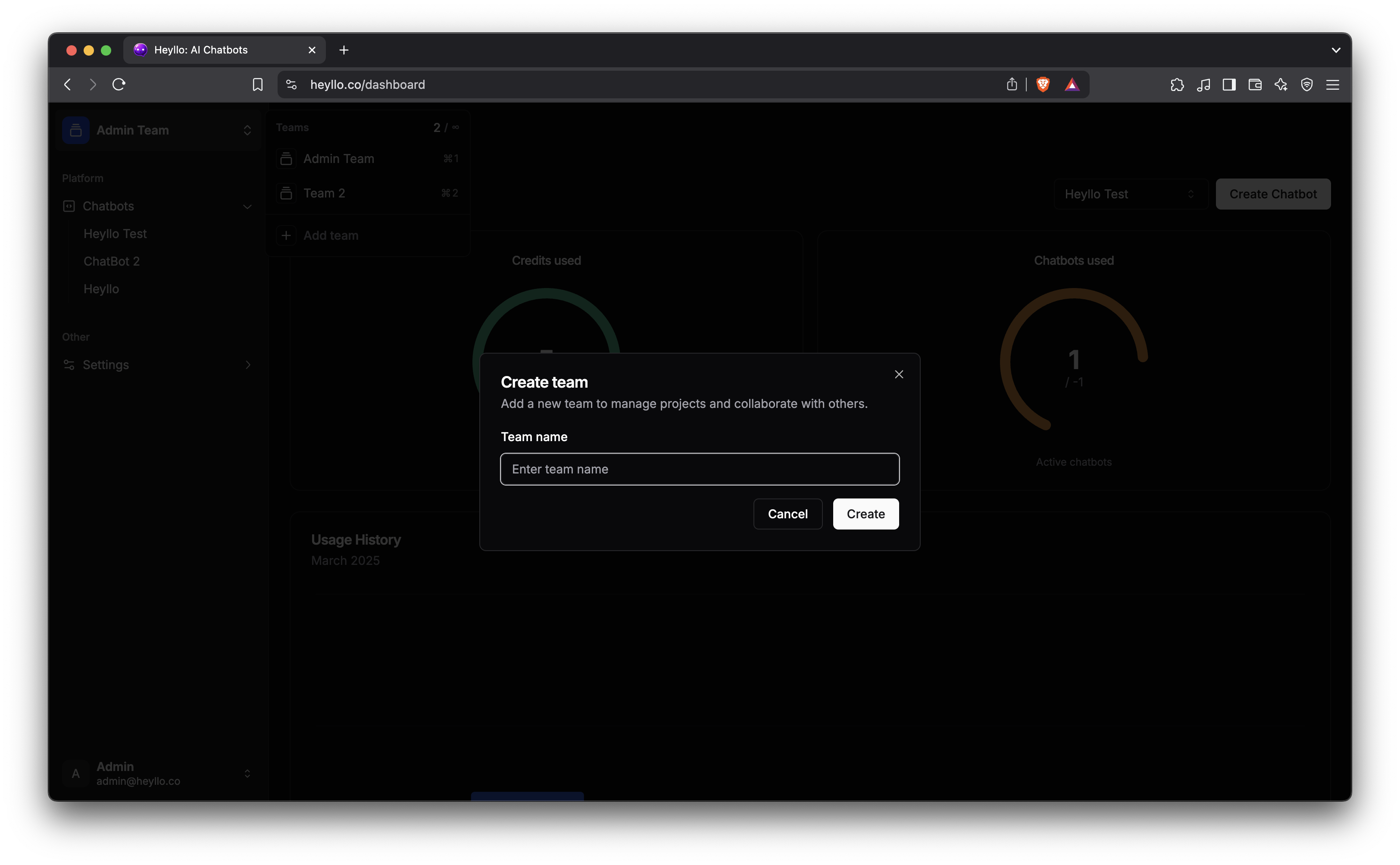Click the macOS green fullscreen button
1400x865 pixels.
pos(106,50)
